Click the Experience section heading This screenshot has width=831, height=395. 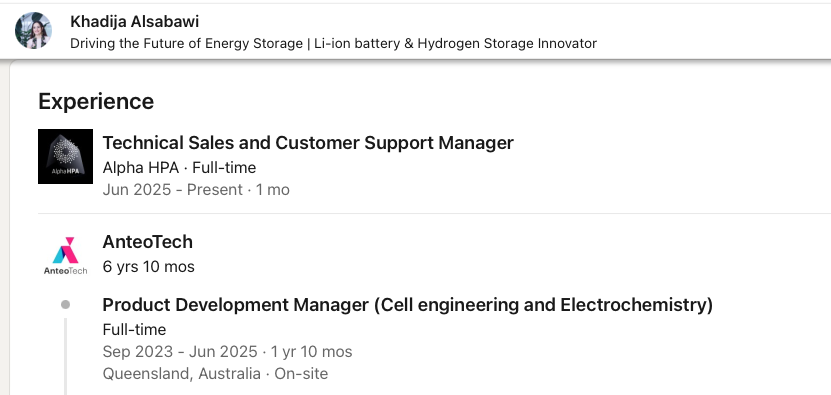96,101
